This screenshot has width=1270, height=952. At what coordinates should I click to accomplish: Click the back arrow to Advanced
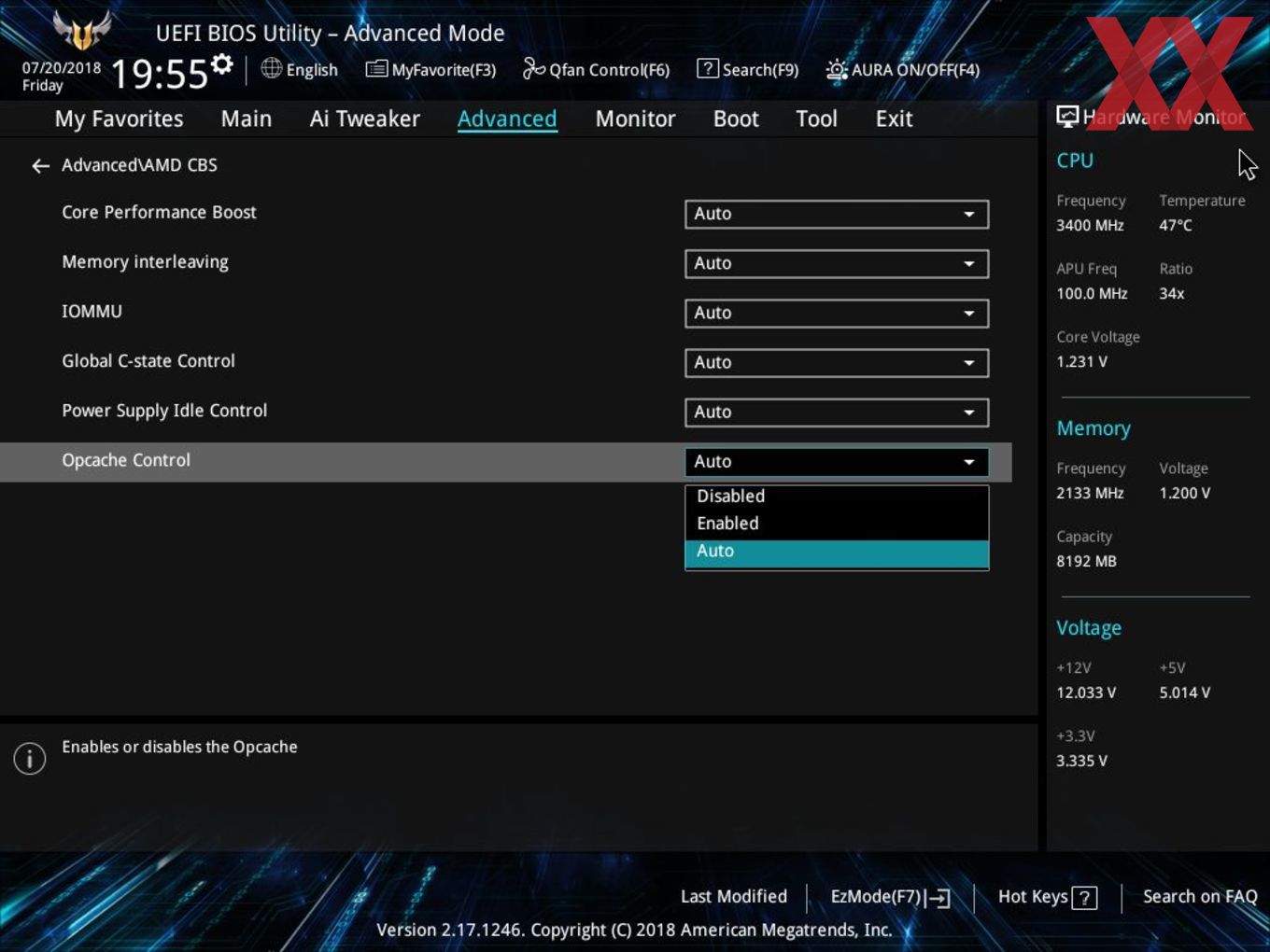[40, 166]
